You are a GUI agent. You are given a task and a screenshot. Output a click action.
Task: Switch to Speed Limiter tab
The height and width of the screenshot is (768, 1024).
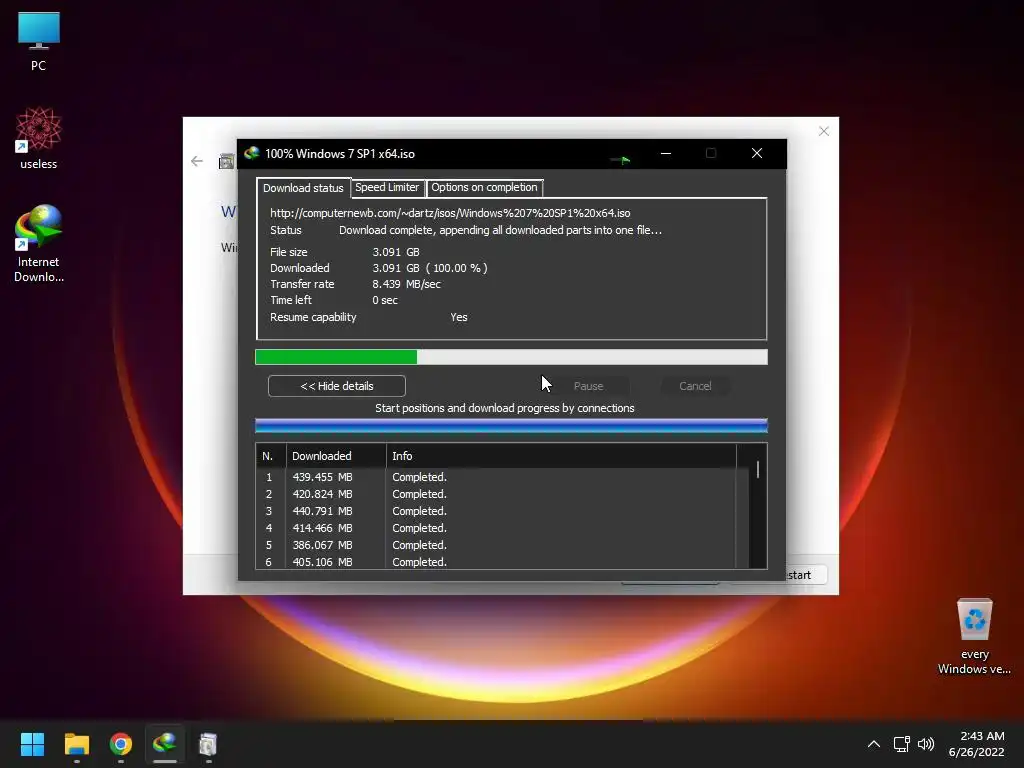pos(387,187)
